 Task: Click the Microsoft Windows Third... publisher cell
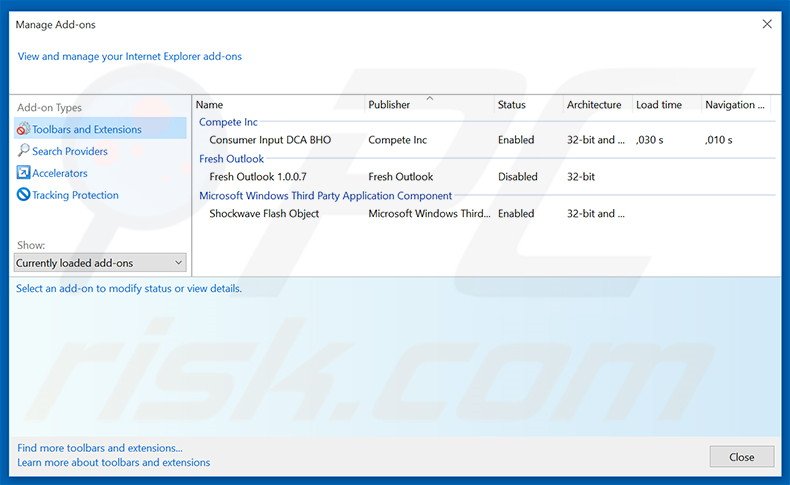(429, 214)
